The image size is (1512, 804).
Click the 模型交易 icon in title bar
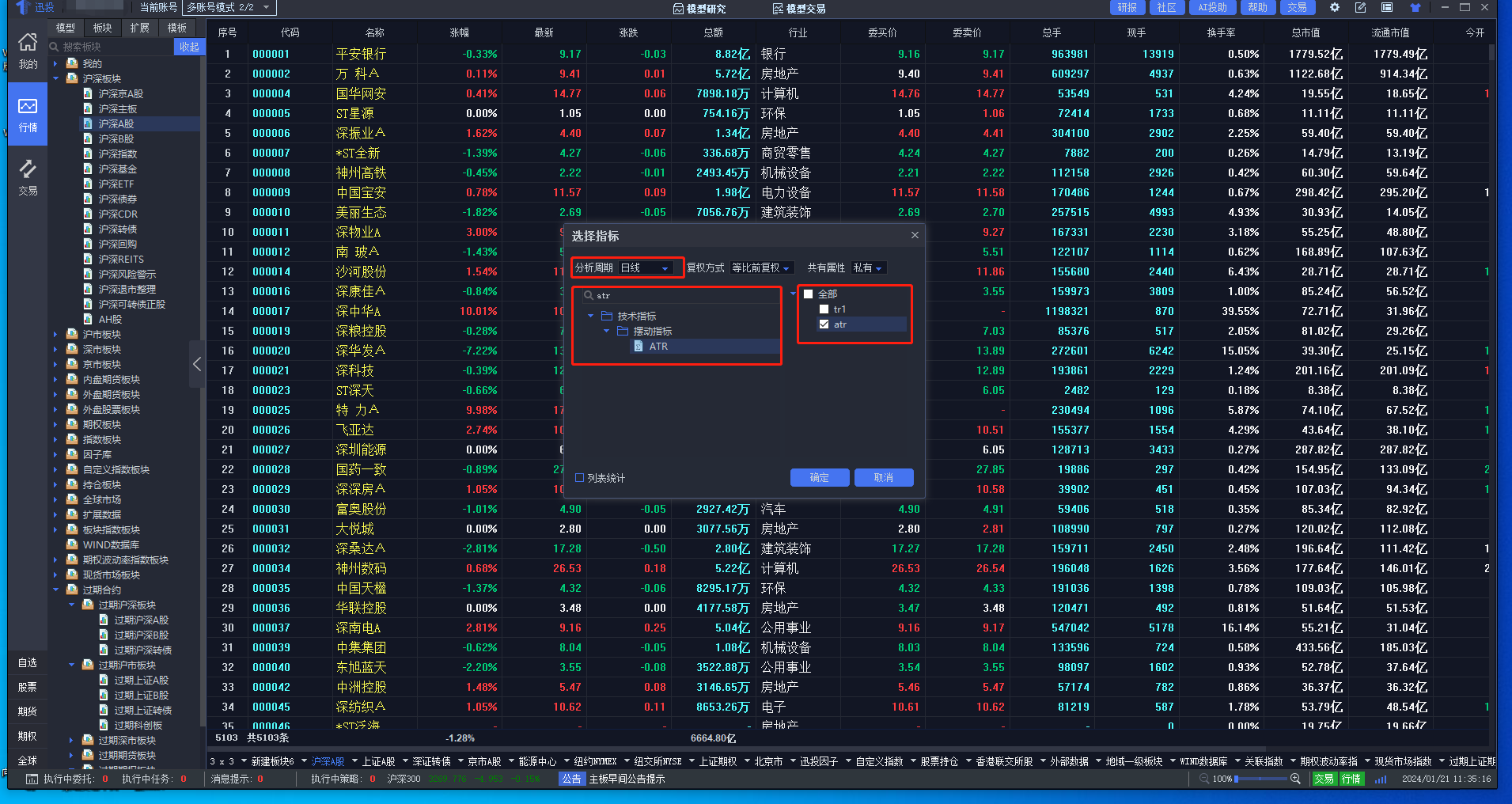click(778, 9)
